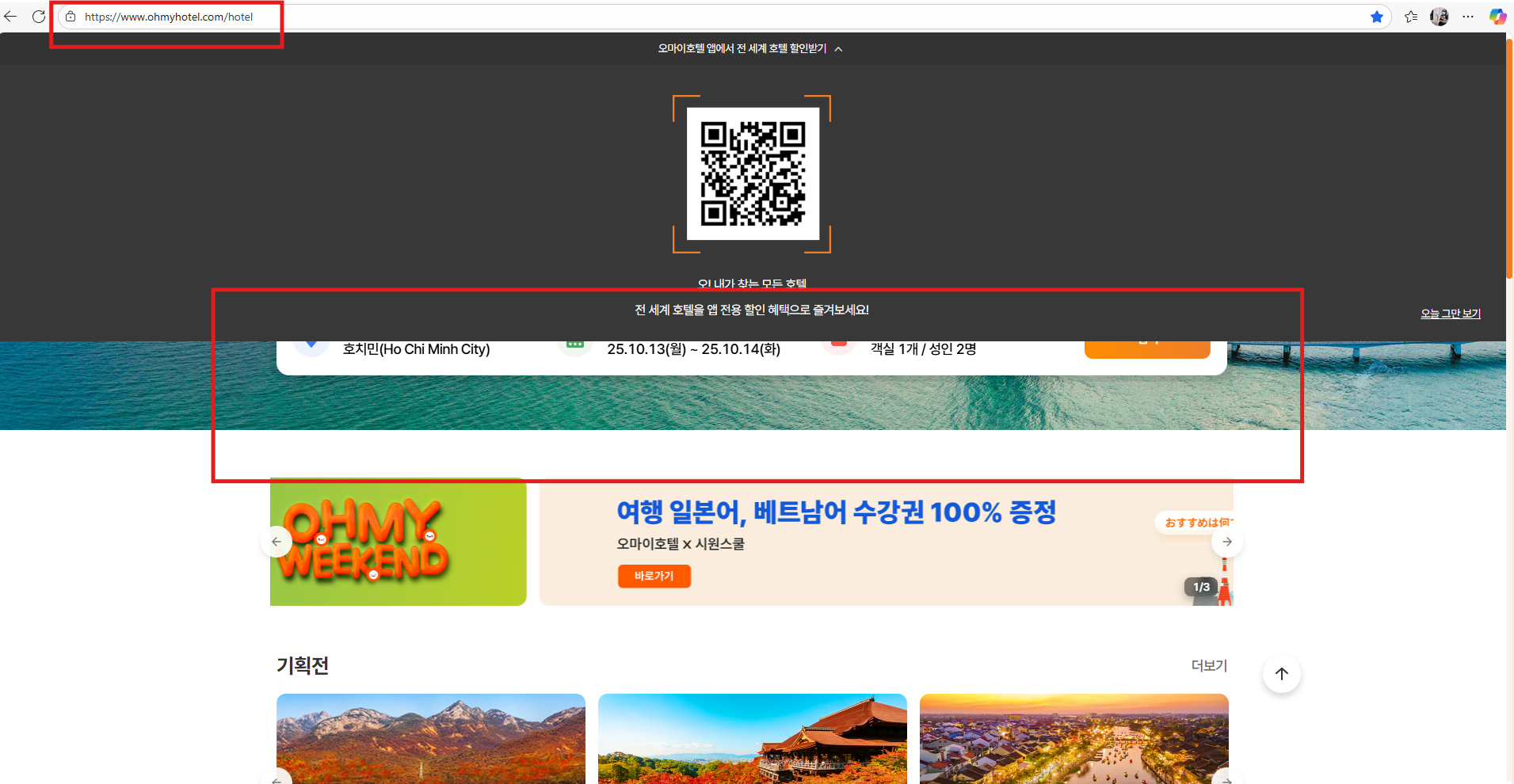
Task: Click the 여행 일본어, 베트남어 수강권 headline
Action: [837, 512]
